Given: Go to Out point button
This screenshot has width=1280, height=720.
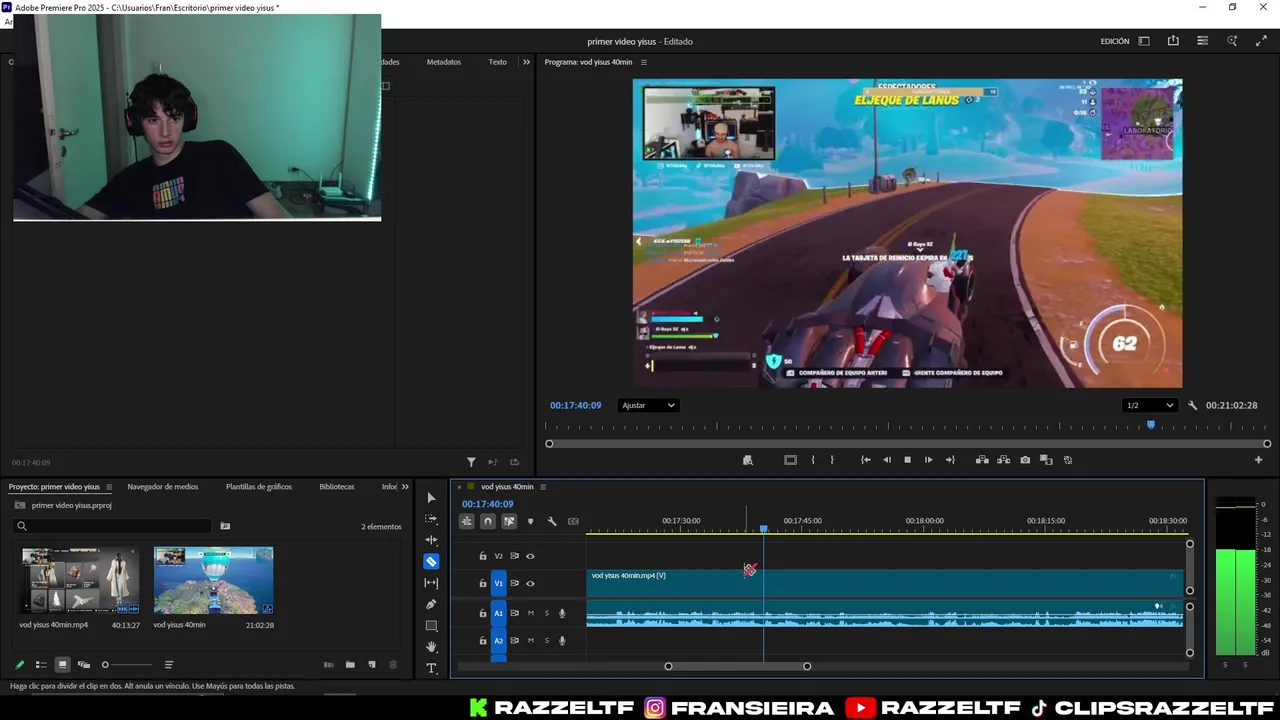Looking at the screenshot, I should (x=950, y=460).
